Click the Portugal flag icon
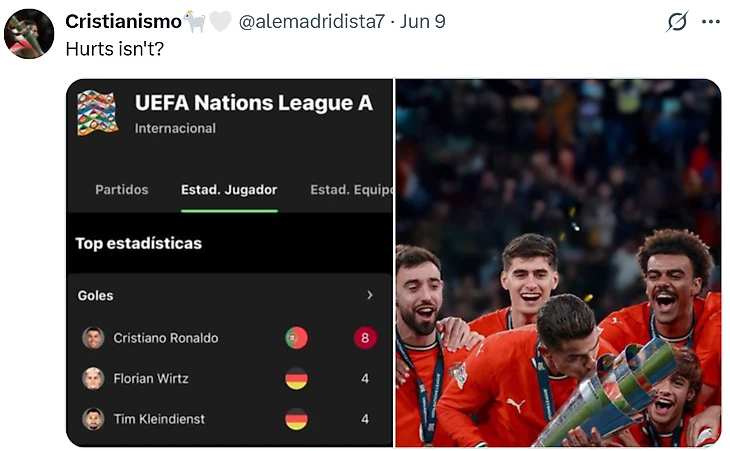This screenshot has width=730, height=451. click(296, 338)
